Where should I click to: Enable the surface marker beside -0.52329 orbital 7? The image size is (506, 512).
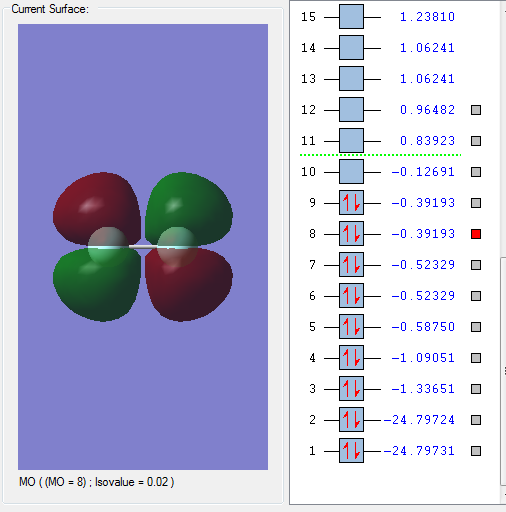point(476,265)
